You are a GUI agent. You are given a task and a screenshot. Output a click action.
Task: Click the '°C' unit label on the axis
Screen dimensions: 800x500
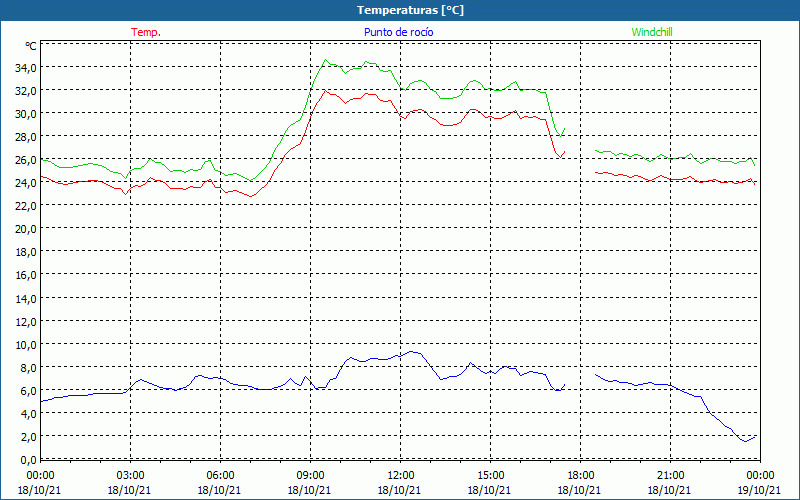31,46
